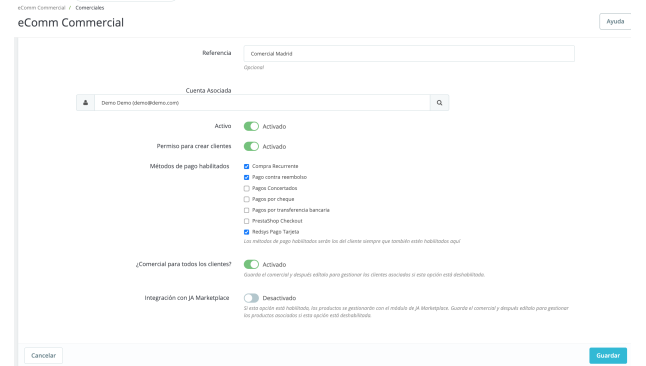Check the PrestaShop Checkout checkbox

pos(246,221)
